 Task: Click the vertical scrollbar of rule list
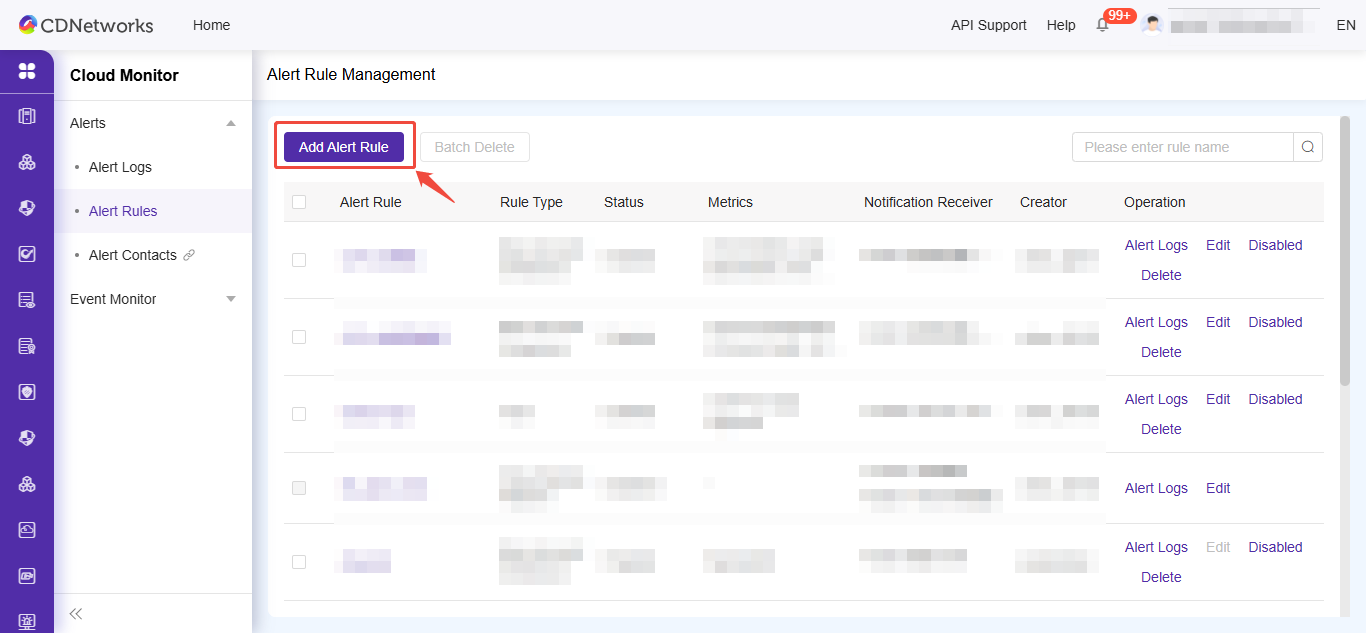[1345, 250]
